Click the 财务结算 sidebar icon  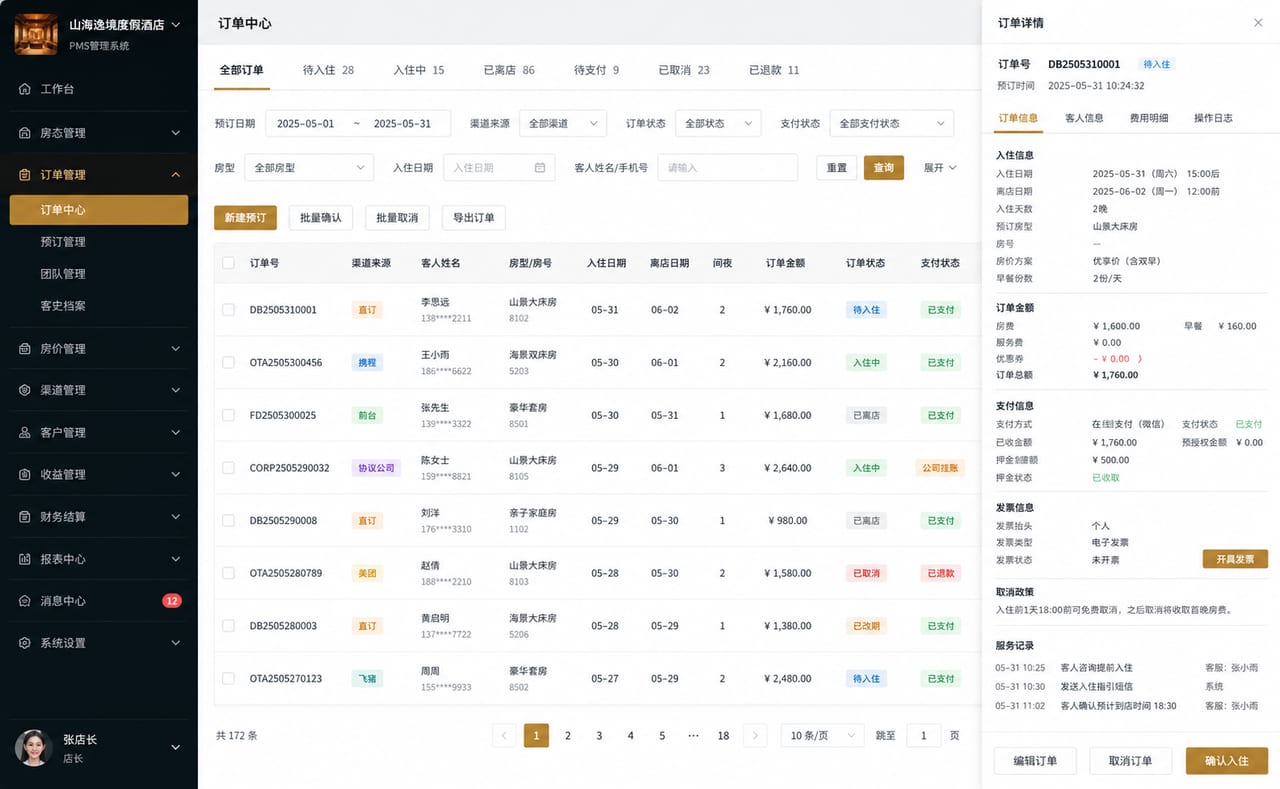click(25, 517)
